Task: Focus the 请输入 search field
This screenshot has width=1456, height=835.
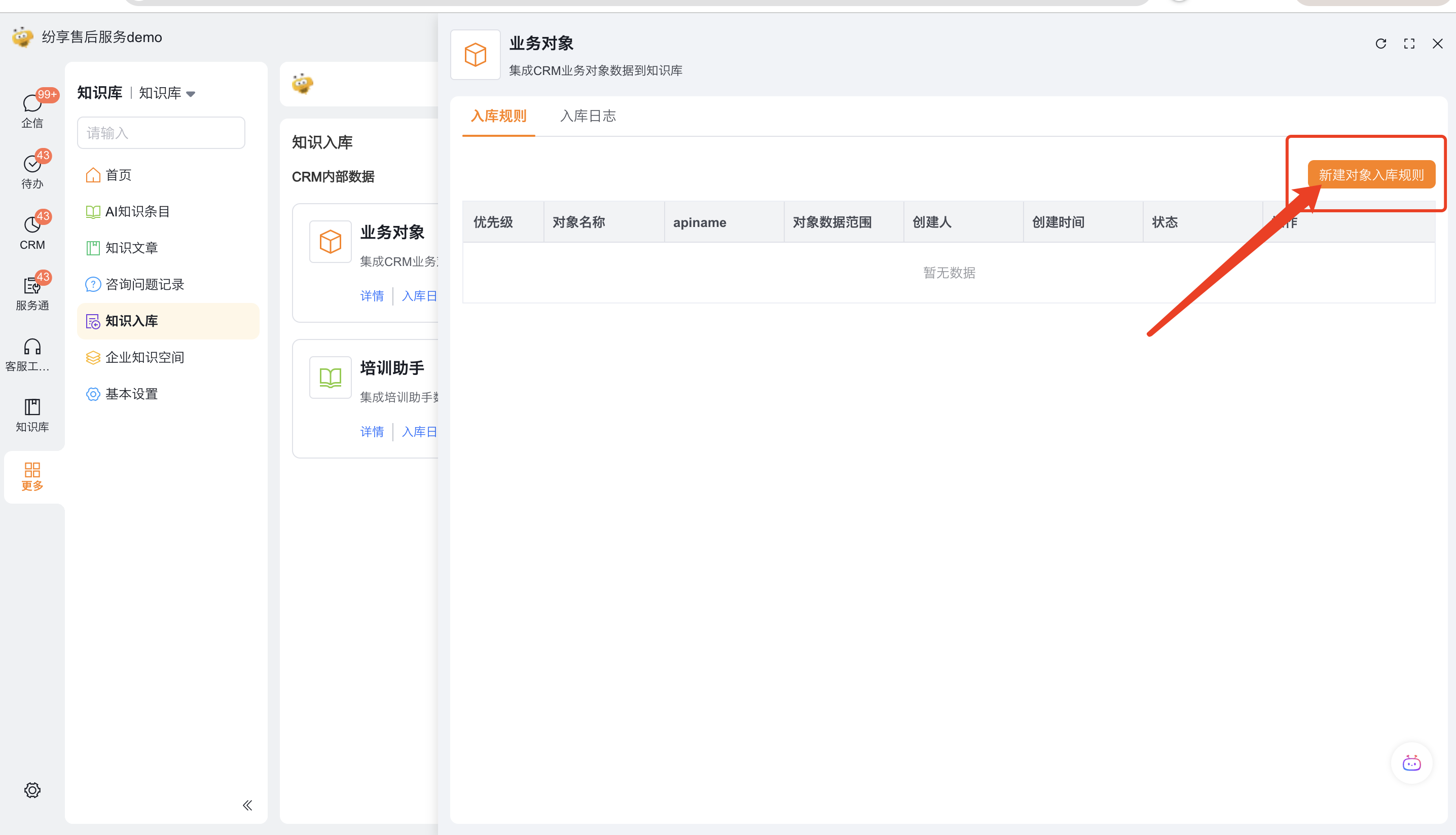Action: pyautogui.click(x=161, y=133)
